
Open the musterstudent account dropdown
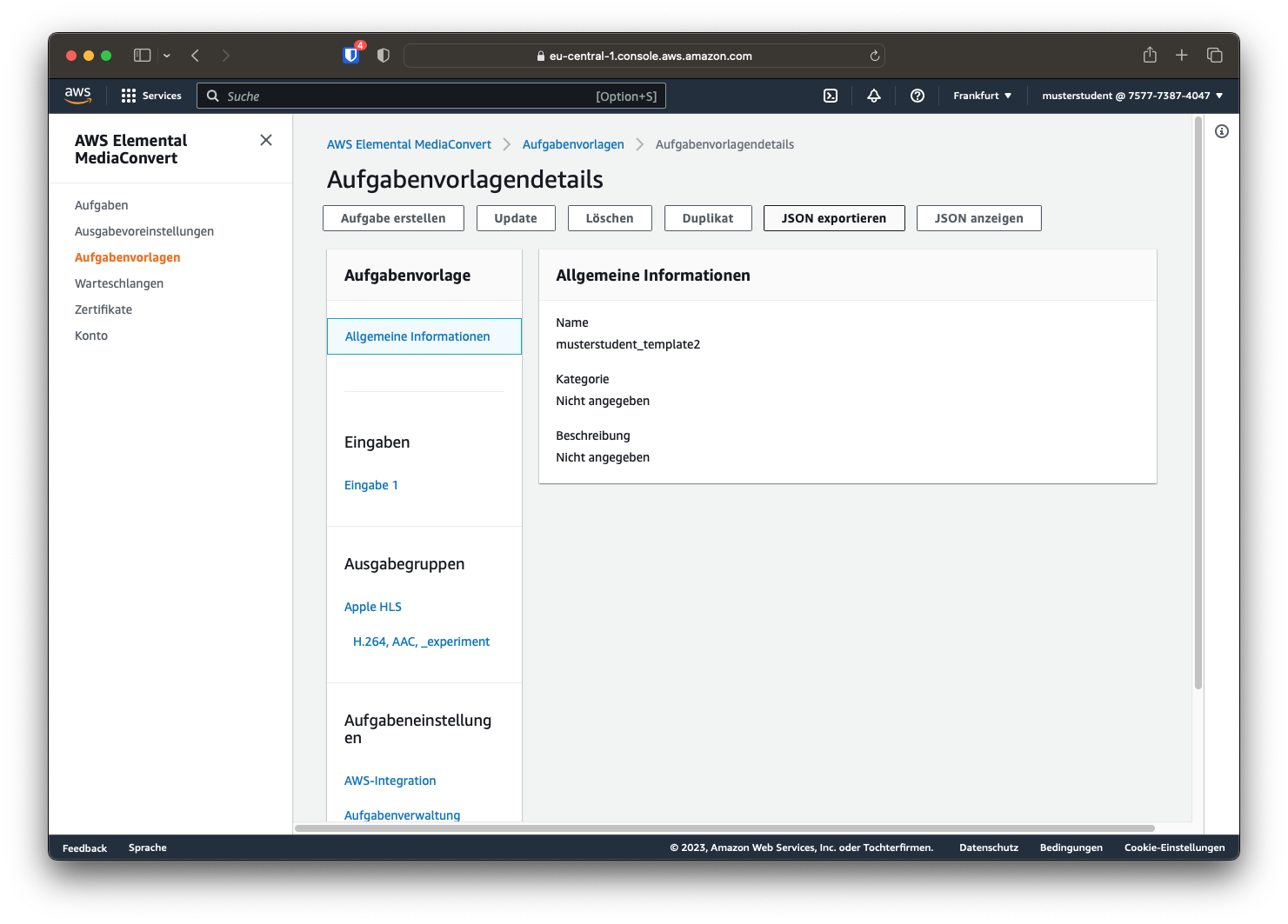pyautogui.click(x=1132, y=96)
